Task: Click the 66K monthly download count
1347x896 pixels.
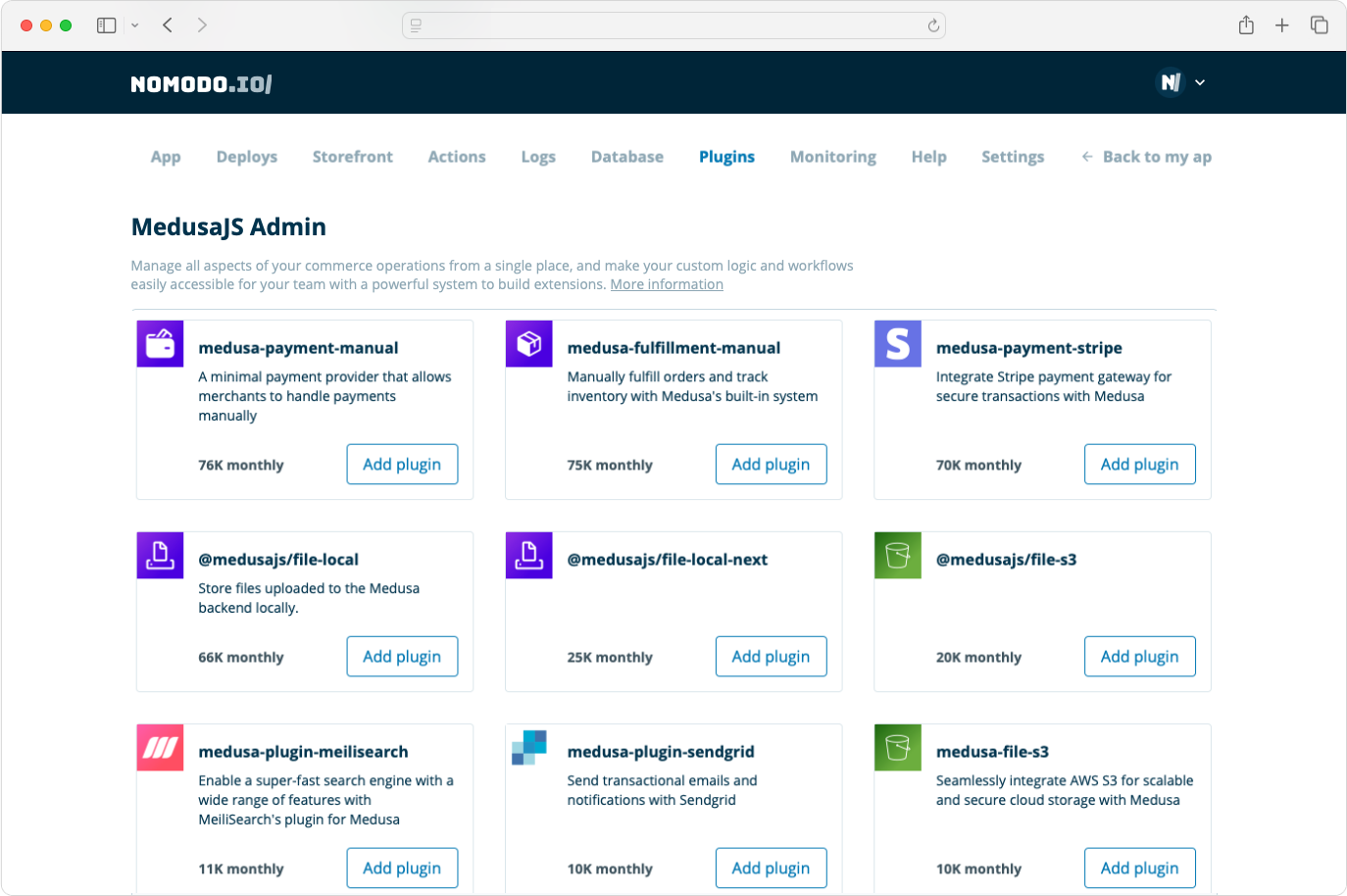Action: (x=241, y=658)
